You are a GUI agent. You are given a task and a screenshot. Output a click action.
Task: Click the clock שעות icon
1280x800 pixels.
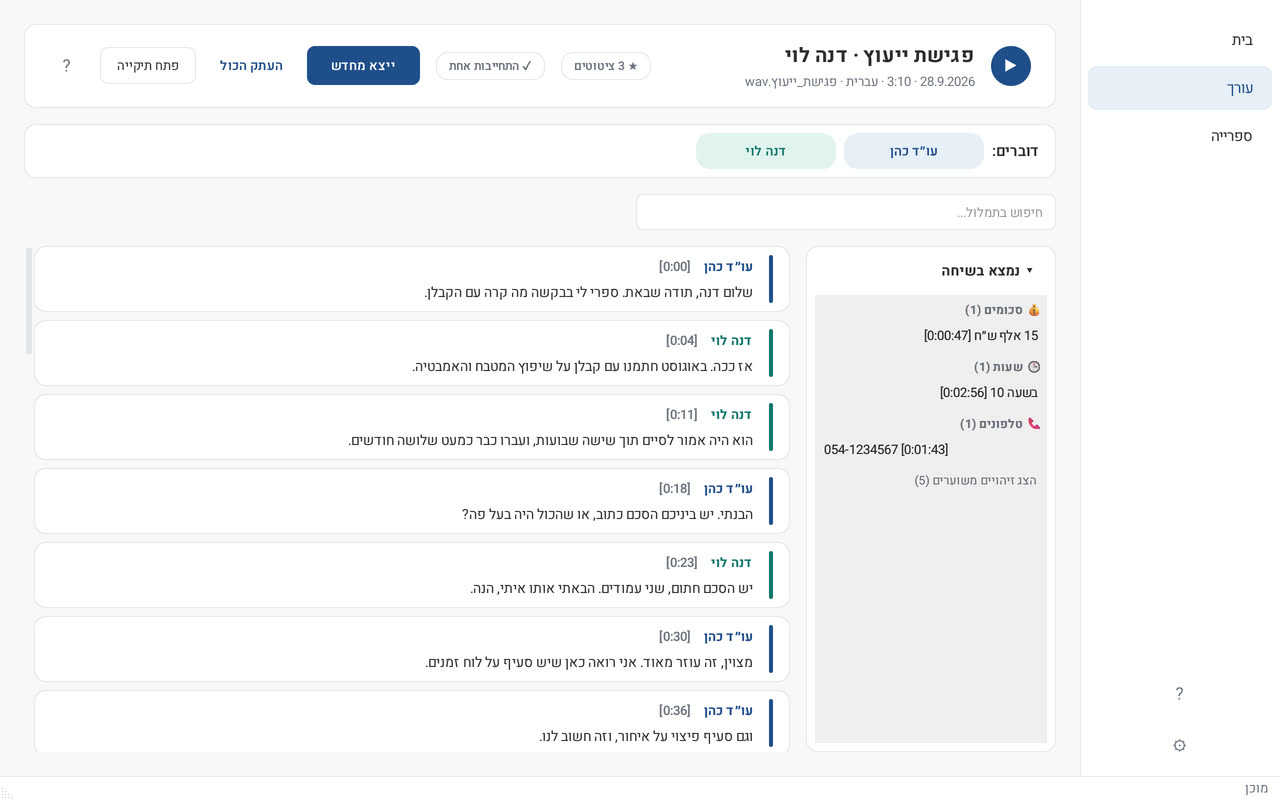point(1034,367)
